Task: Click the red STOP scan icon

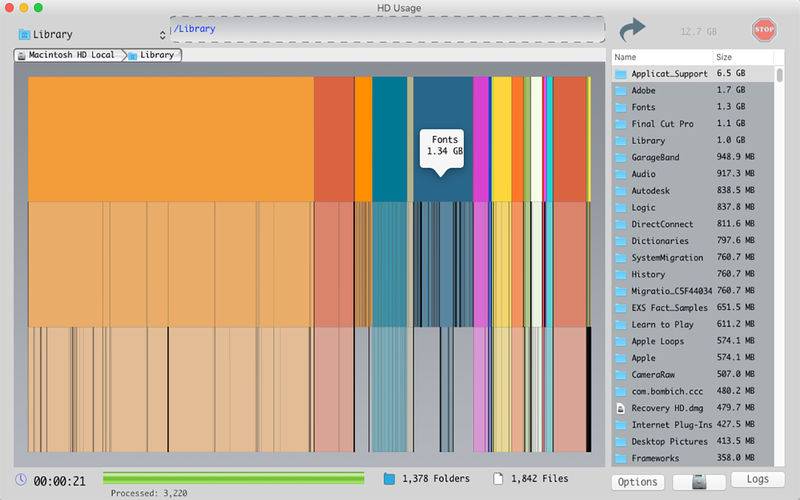Action: (x=764, y=30)
